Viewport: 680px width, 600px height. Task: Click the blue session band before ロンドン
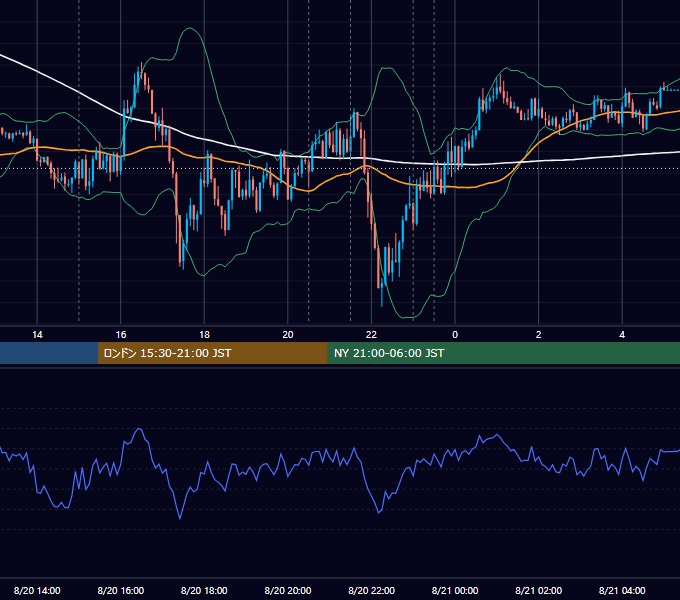click(49, 353)
